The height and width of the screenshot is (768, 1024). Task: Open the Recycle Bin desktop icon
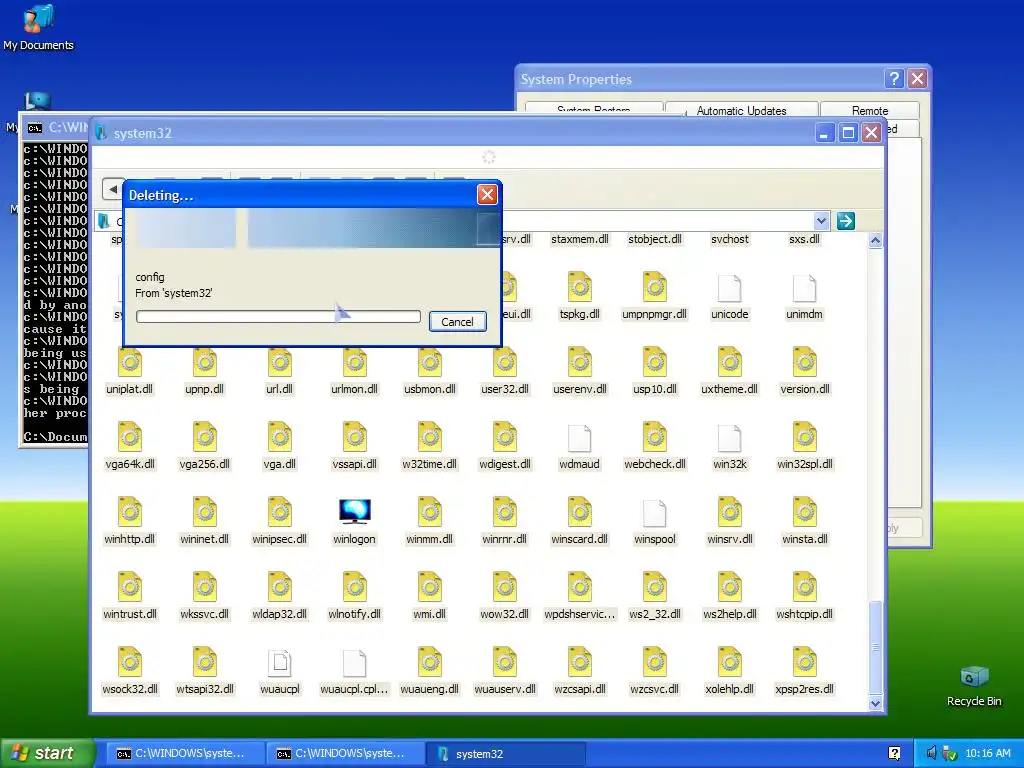click(x=974, y=685)
